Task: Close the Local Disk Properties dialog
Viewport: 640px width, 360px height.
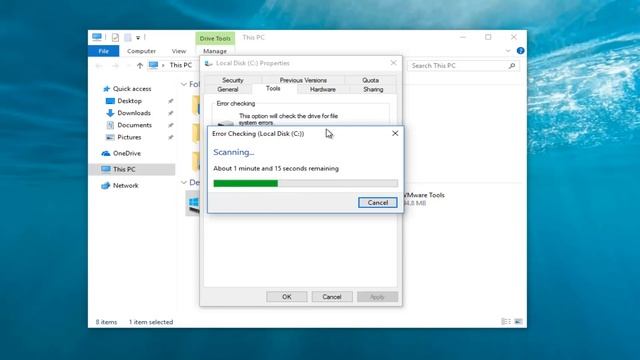Action: [x=393, y=63]
